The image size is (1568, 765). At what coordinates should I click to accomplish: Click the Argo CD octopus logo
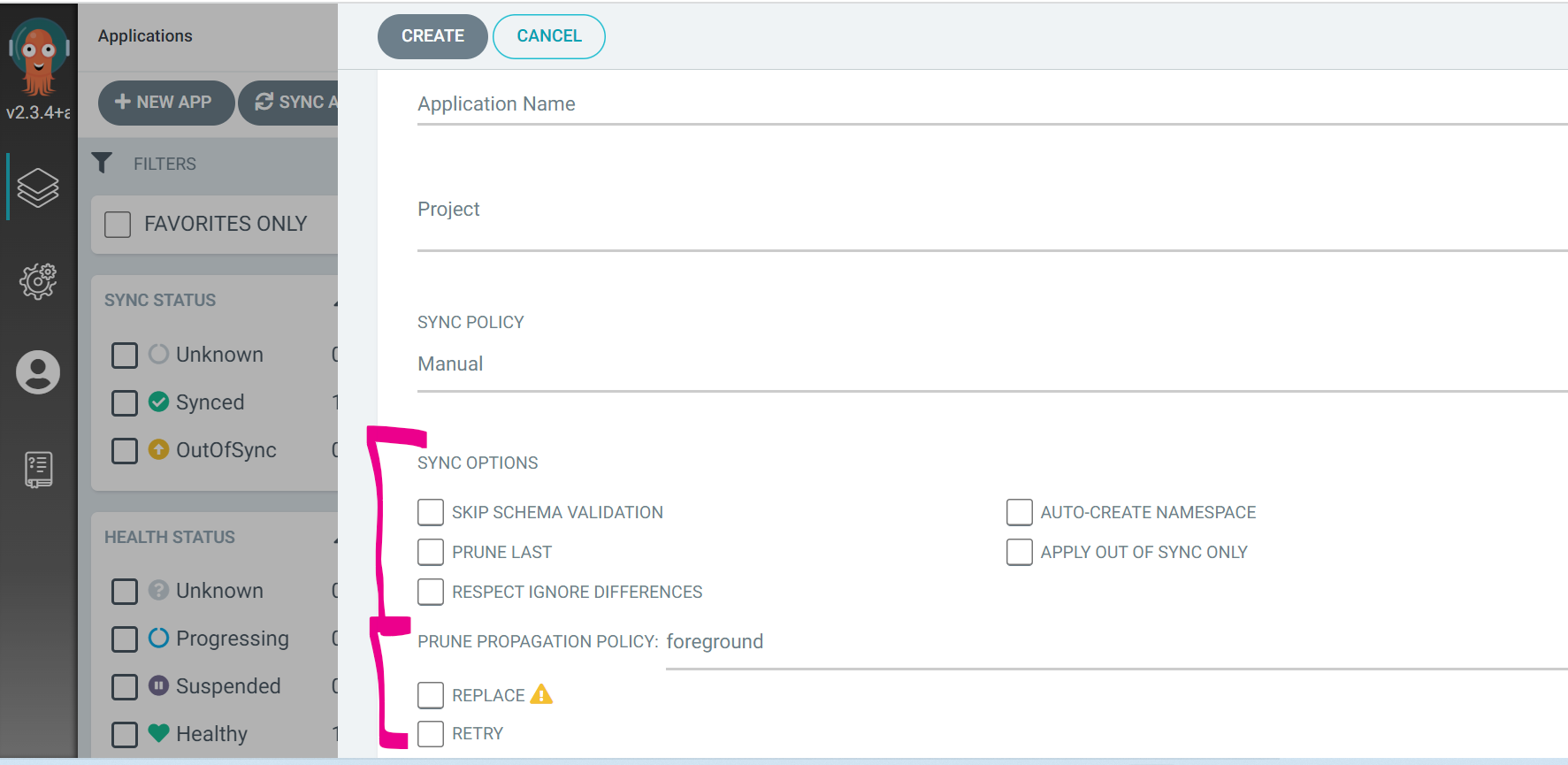click(x=38, y=57)
